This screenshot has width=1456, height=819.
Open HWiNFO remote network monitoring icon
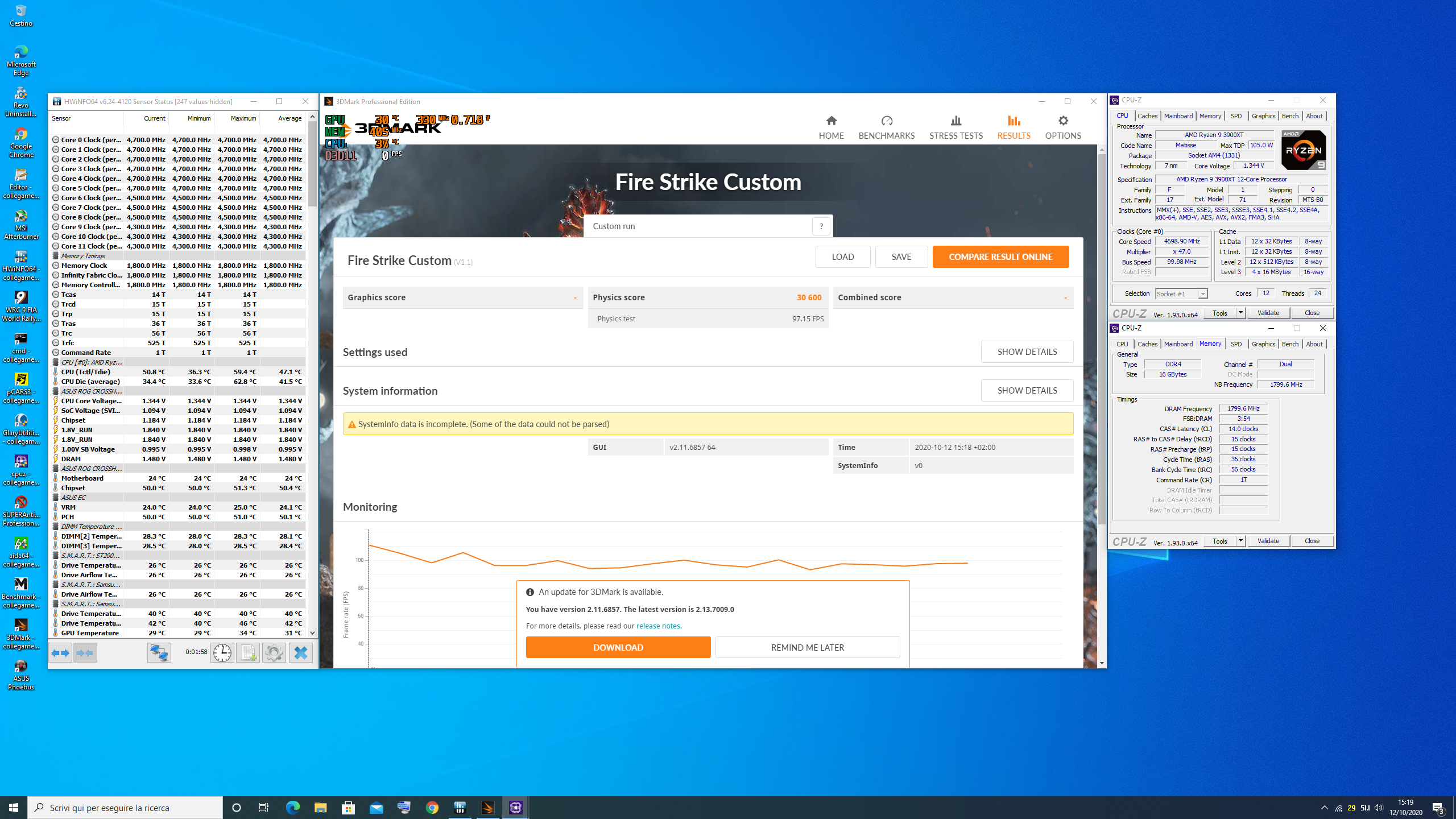(x=159, y=653)
